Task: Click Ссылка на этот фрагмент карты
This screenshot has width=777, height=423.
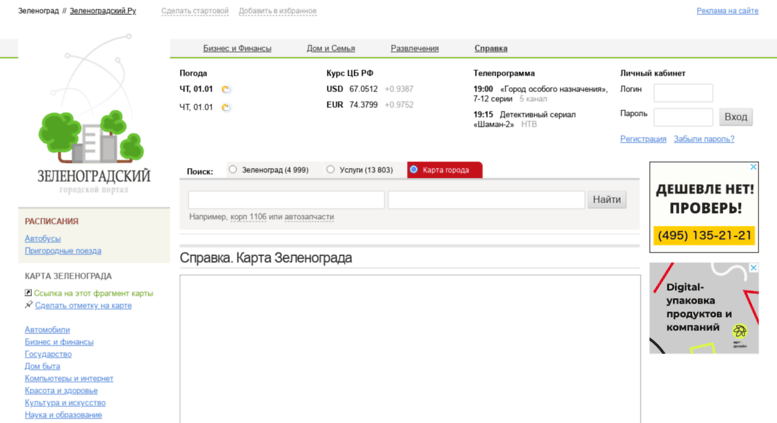Action: pyautogui.click(x=94, y=293)
